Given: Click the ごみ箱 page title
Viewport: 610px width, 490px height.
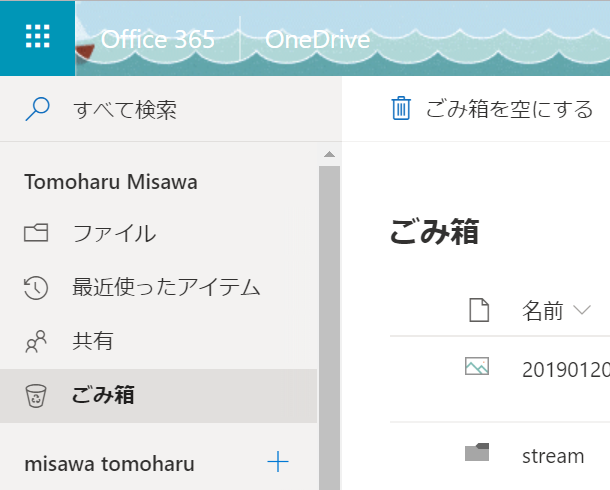Looking at the screenshot, I should pos(434,231).
